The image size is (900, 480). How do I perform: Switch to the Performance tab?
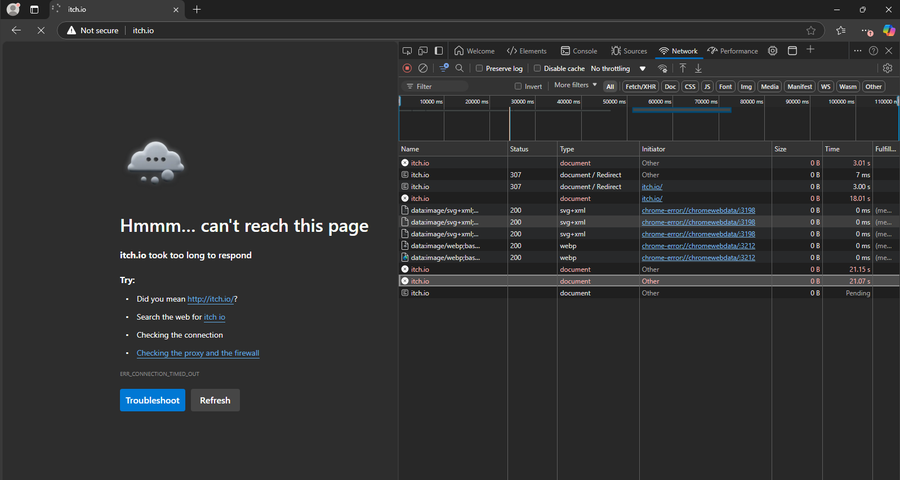733,51
